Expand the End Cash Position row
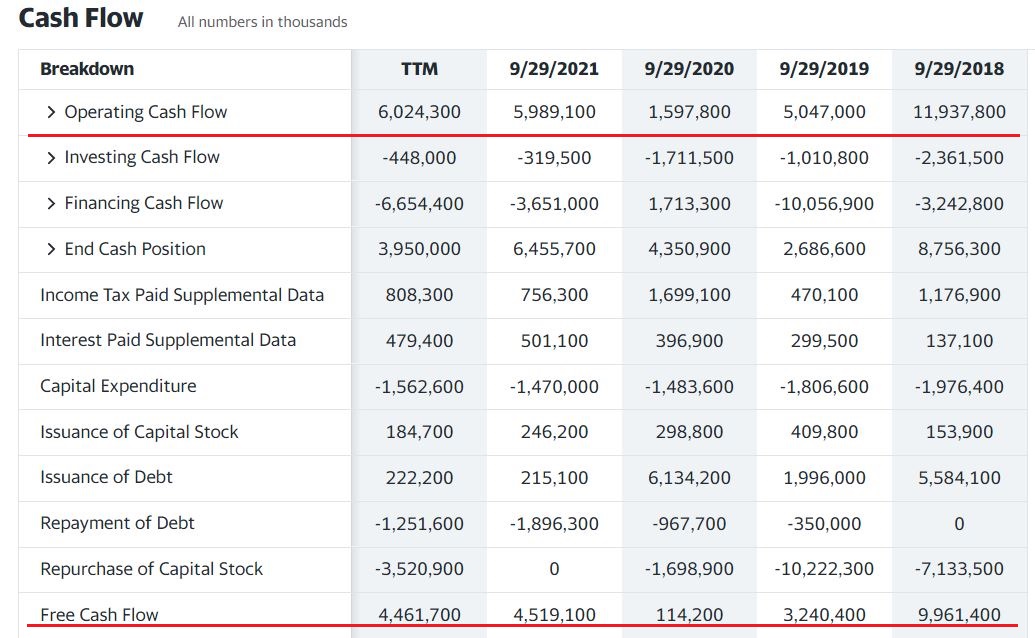The image size is (1035, 638). (x=51, y=249)
